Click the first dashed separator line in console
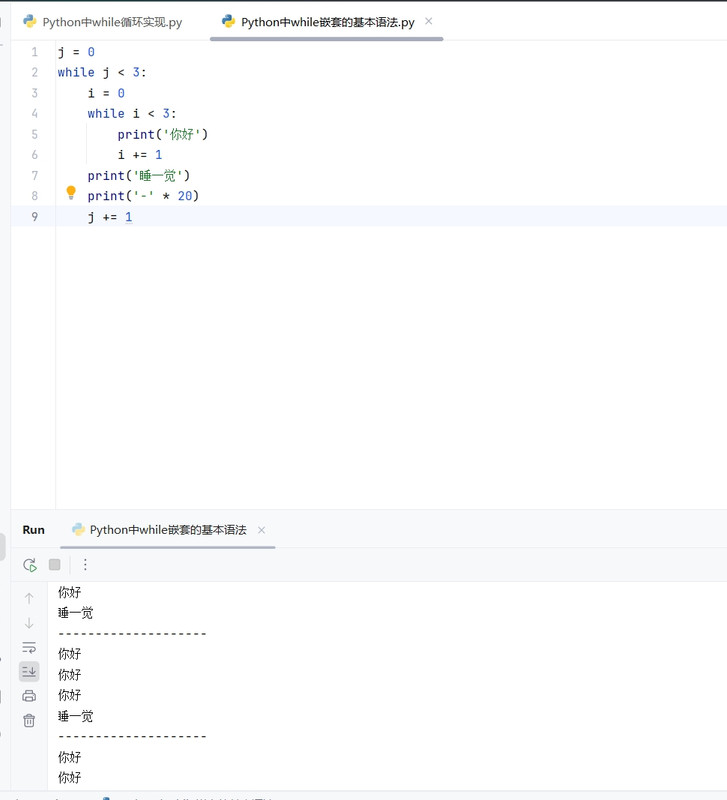The width and height of the screenshot is (727, 800). tap(132, 634)
